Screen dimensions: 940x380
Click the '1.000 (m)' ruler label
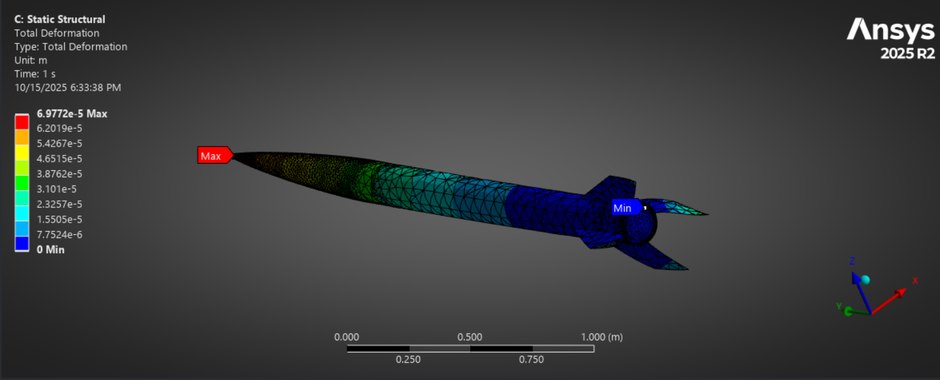(x=602, y=337)
